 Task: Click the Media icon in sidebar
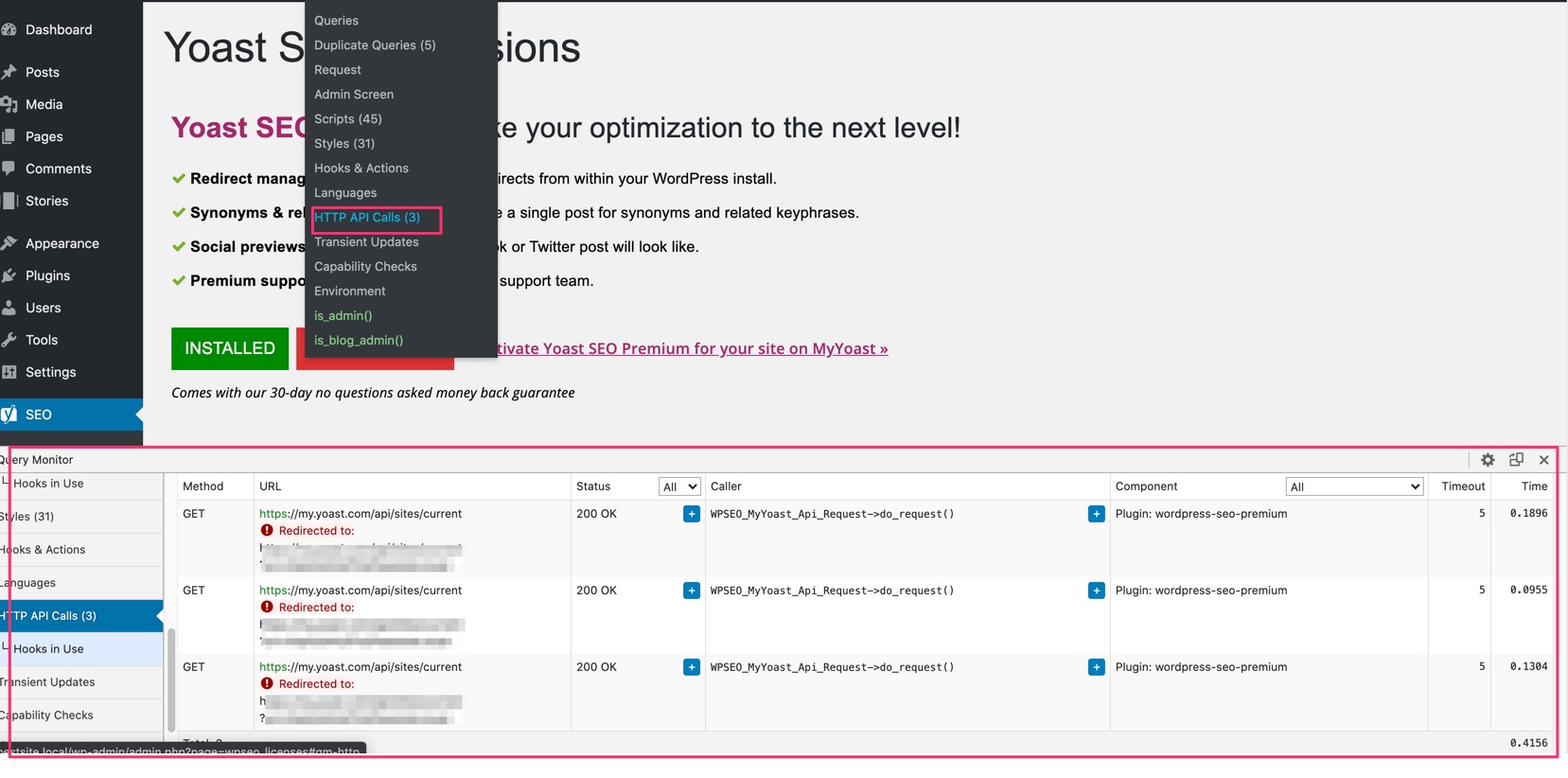tap(9, 104)
